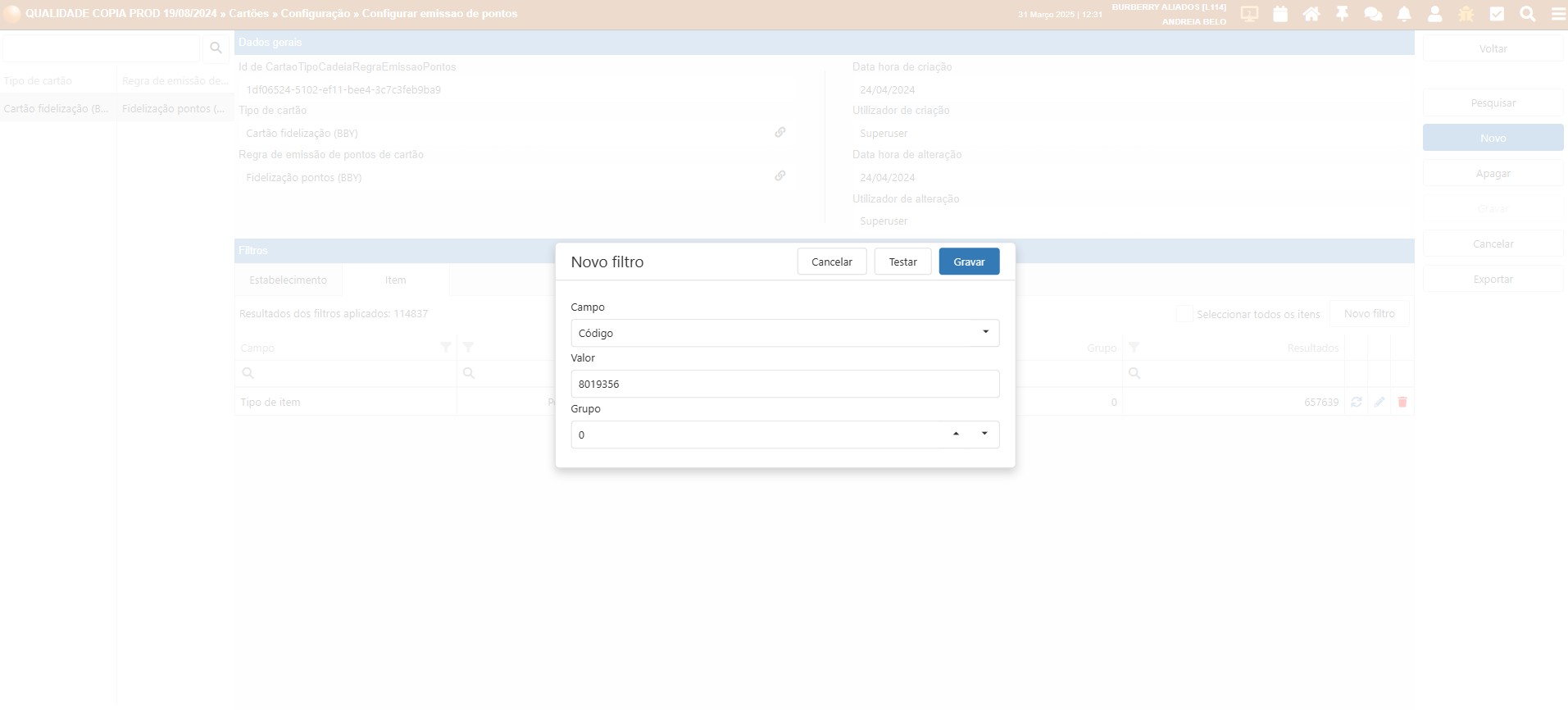
Task: Go to Home via house icon
Action: tap(1311, 14)
